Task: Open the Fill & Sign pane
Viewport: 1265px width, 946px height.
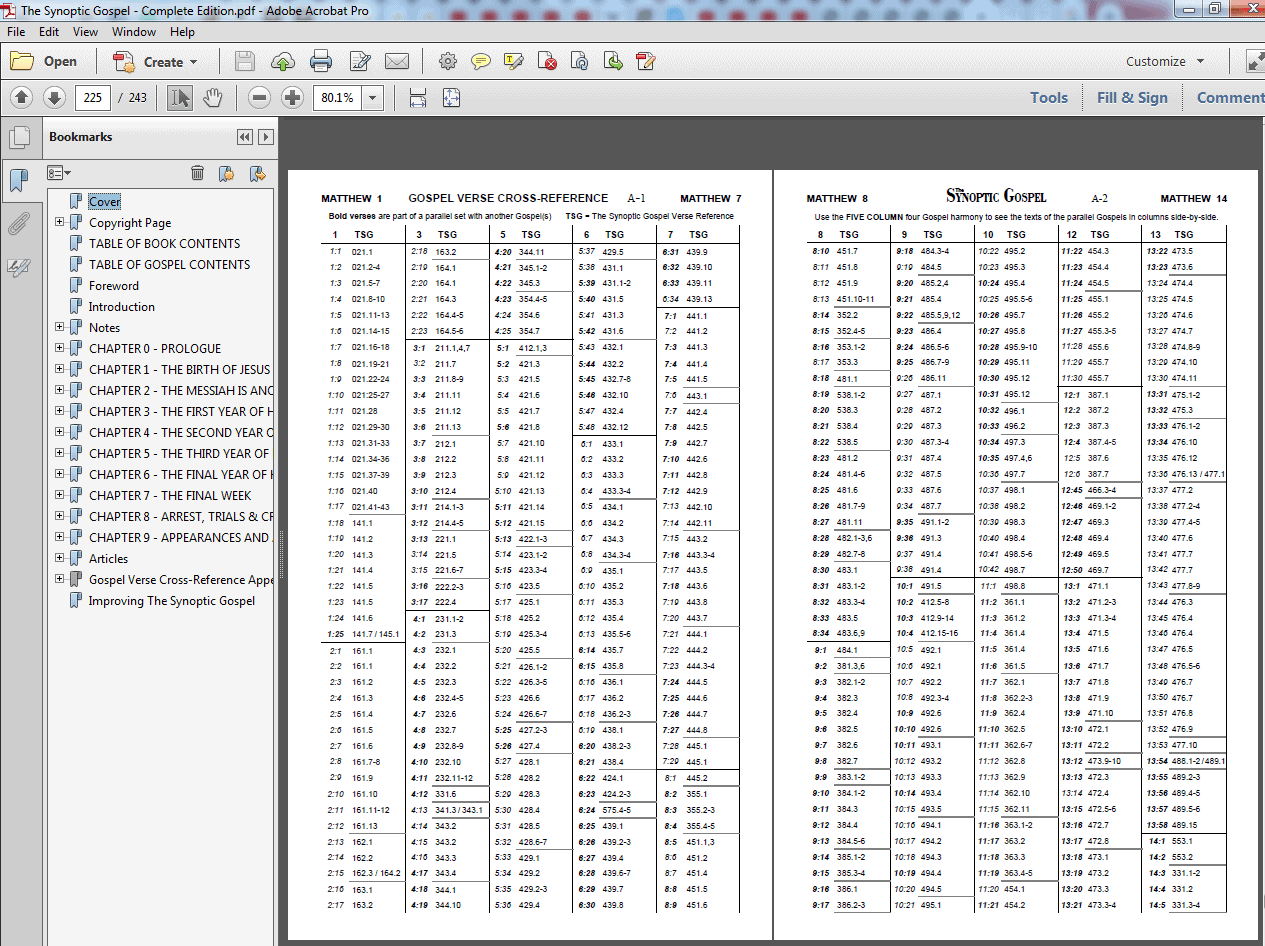Action: coord(1132,97)
